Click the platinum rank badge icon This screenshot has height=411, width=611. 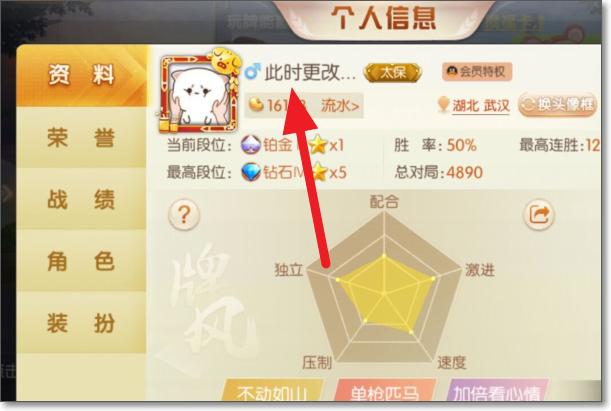(251, 145)
